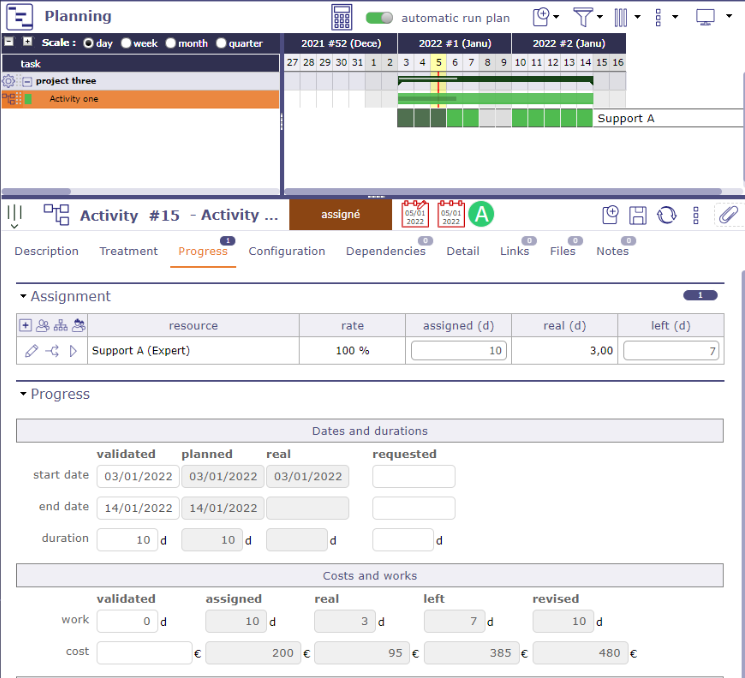
Task: Toggle the automatic run plan switch
Action: pyautogui.click(x=379, y=18)
